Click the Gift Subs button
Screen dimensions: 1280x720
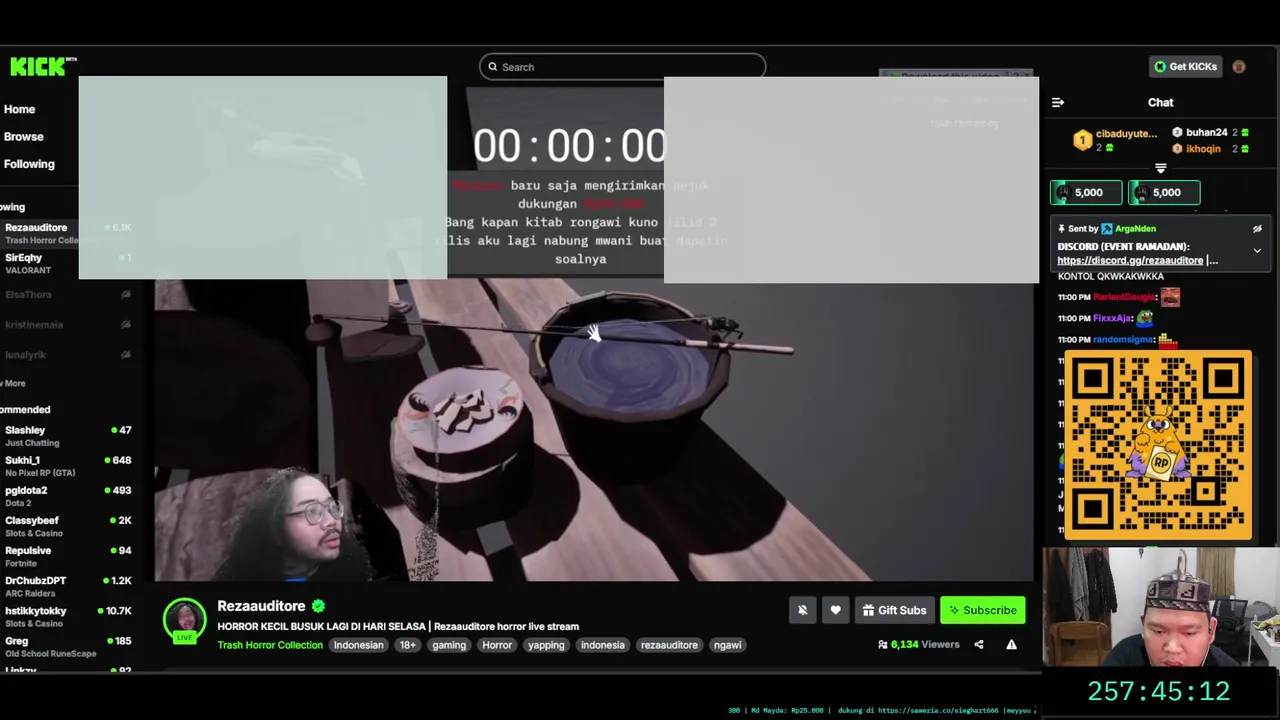[894, 610]
